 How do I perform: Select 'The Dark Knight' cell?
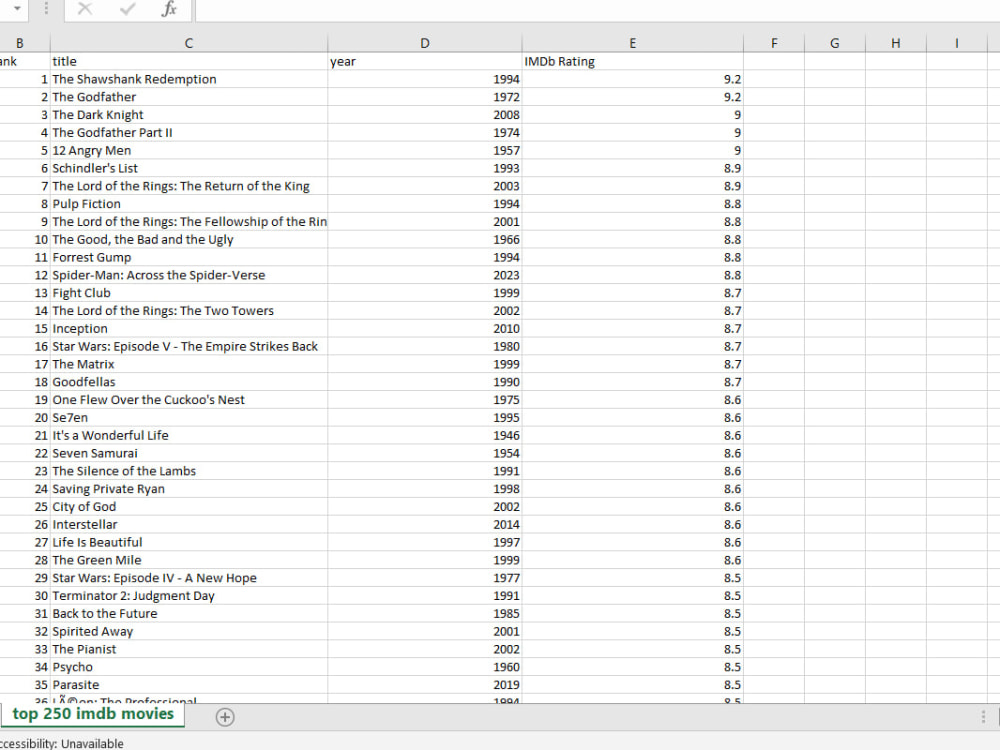click(189, 115)
